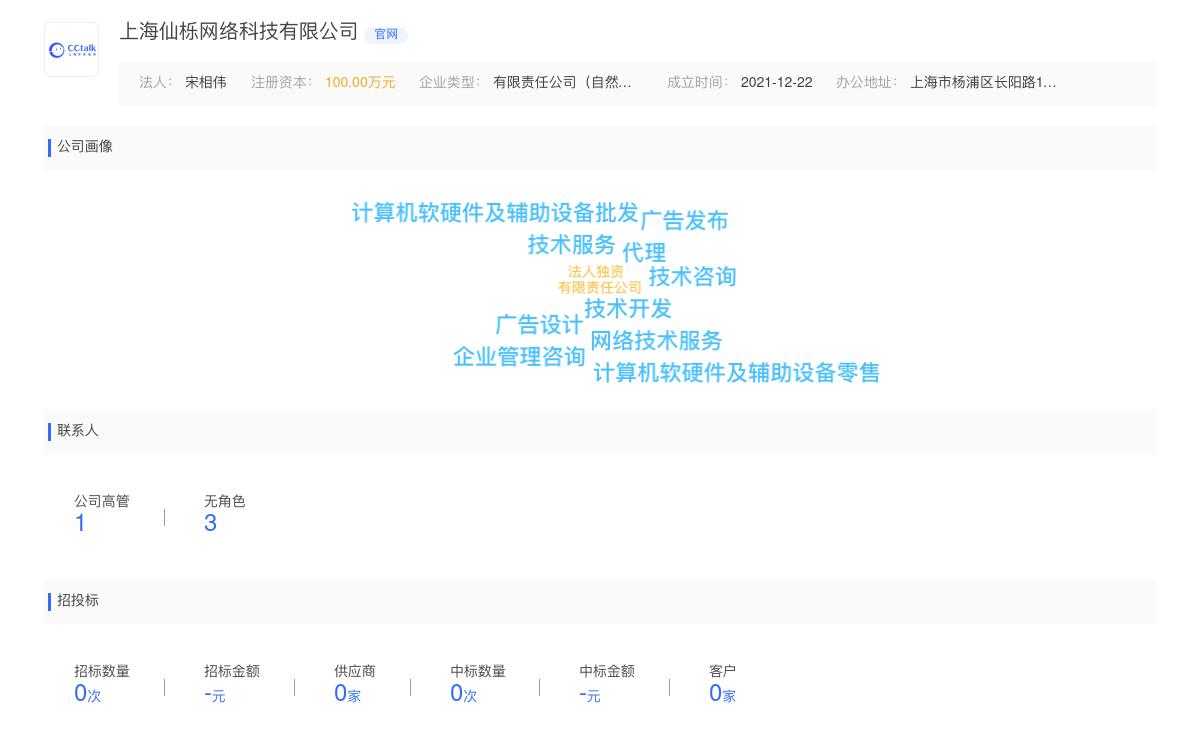Click 客户 count 0家
The width and height of the screenshot is (1200, 752).
722,692
